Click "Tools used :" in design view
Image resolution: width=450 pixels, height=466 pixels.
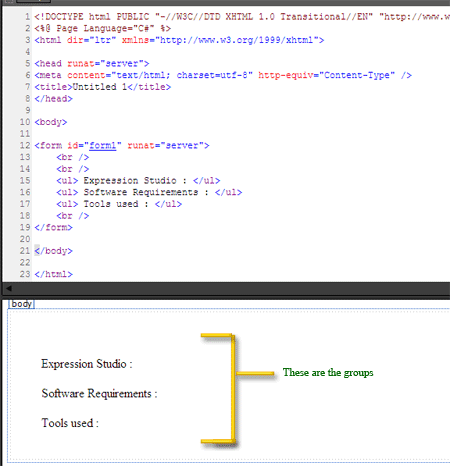tap(70, 423)
